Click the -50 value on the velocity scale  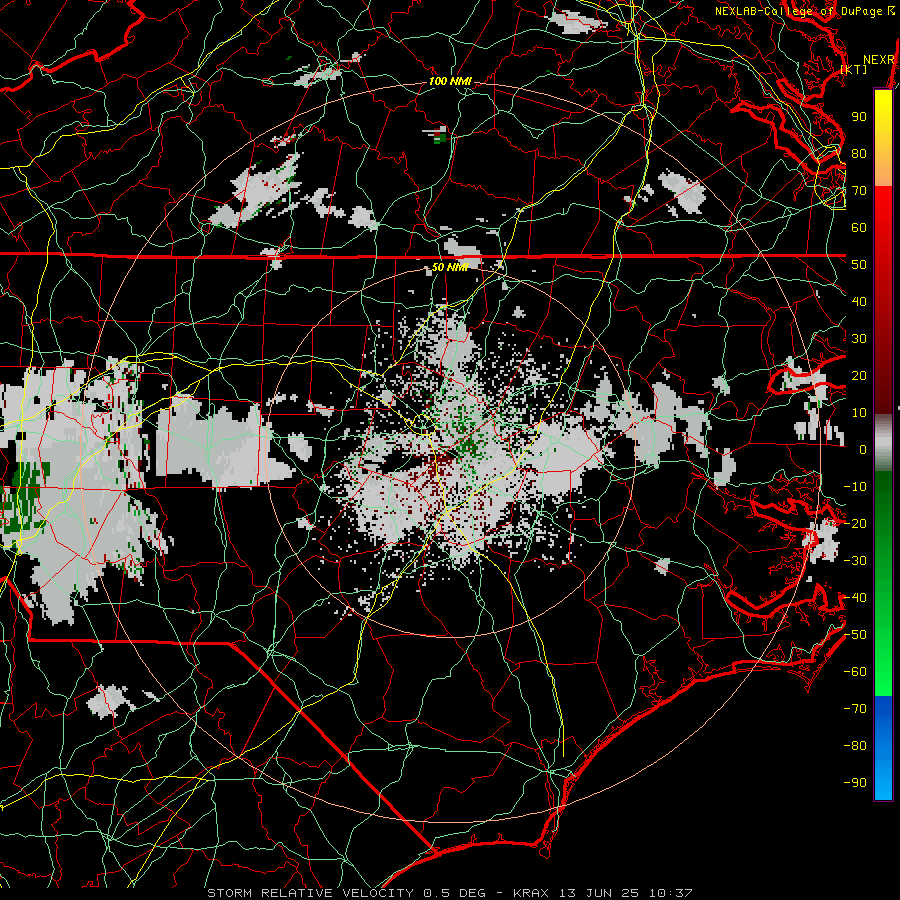tap(855, 635)
